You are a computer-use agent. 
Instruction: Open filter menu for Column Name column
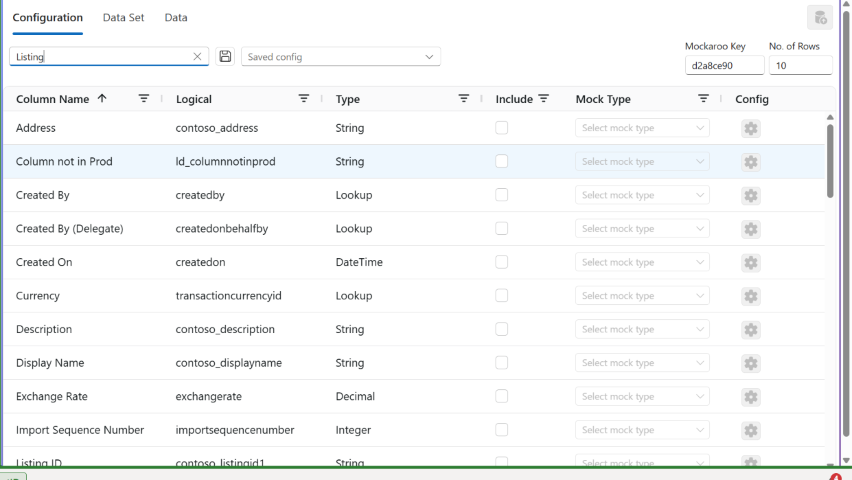[x=143, y=98]
